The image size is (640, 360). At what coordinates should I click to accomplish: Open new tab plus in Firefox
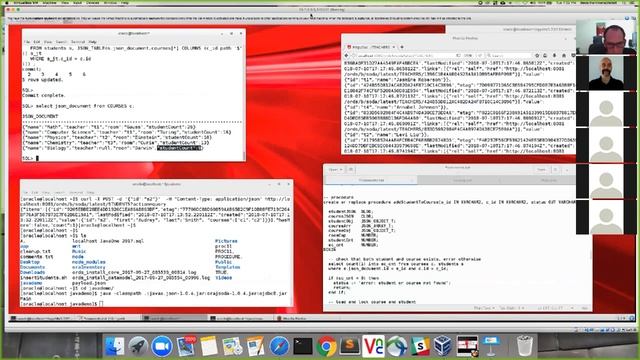(x=402, y=47)
